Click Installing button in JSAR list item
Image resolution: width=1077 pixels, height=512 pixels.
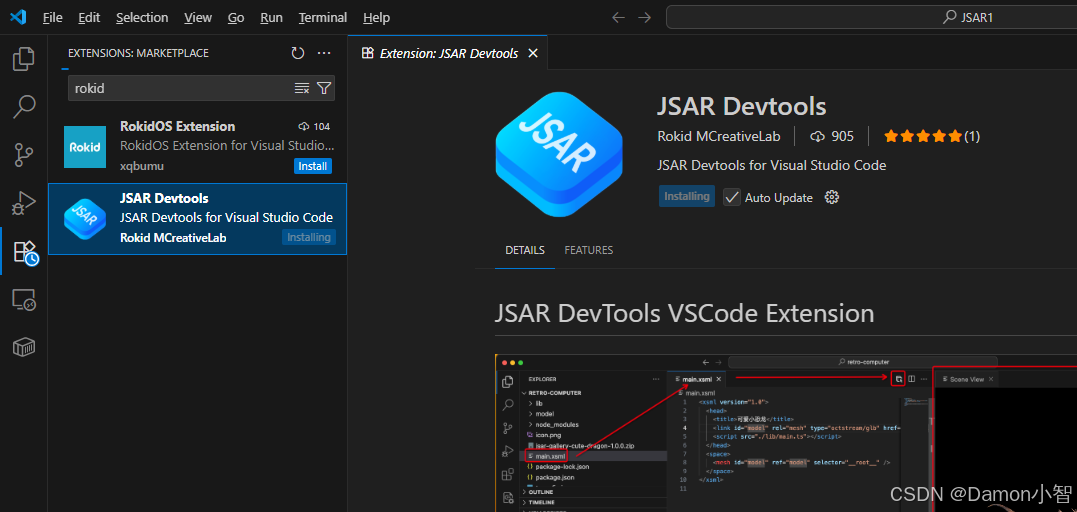[308, 237]
